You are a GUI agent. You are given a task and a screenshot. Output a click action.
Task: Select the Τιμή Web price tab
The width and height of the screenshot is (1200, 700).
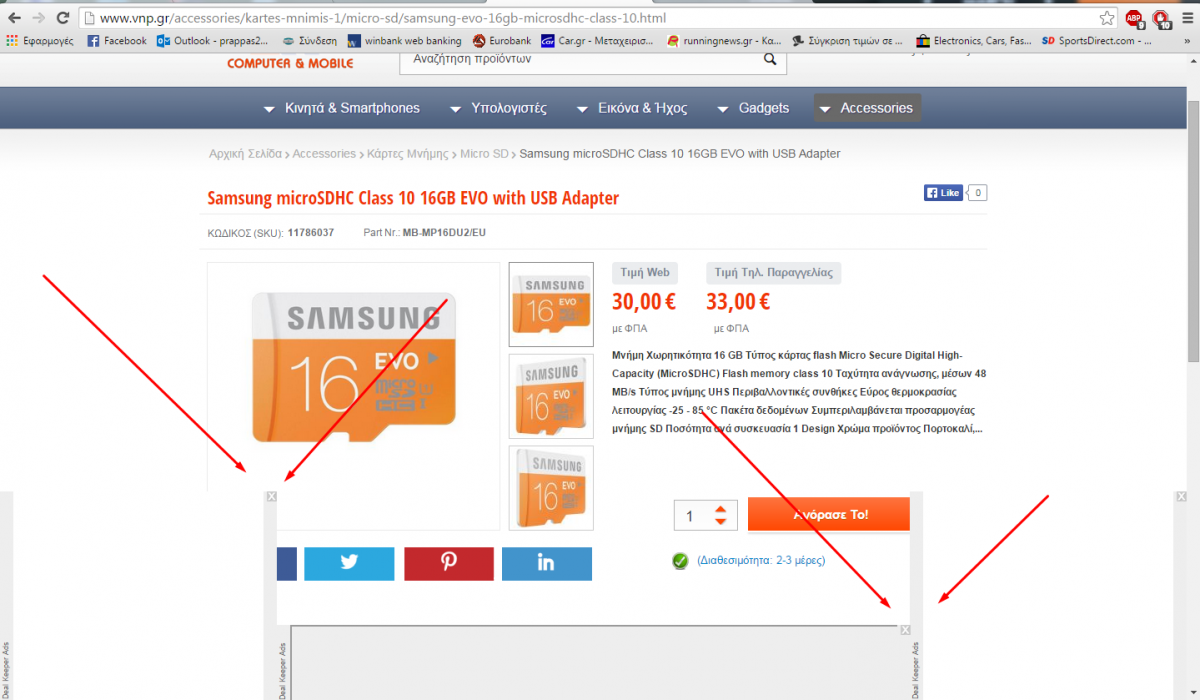pos(645,273)
